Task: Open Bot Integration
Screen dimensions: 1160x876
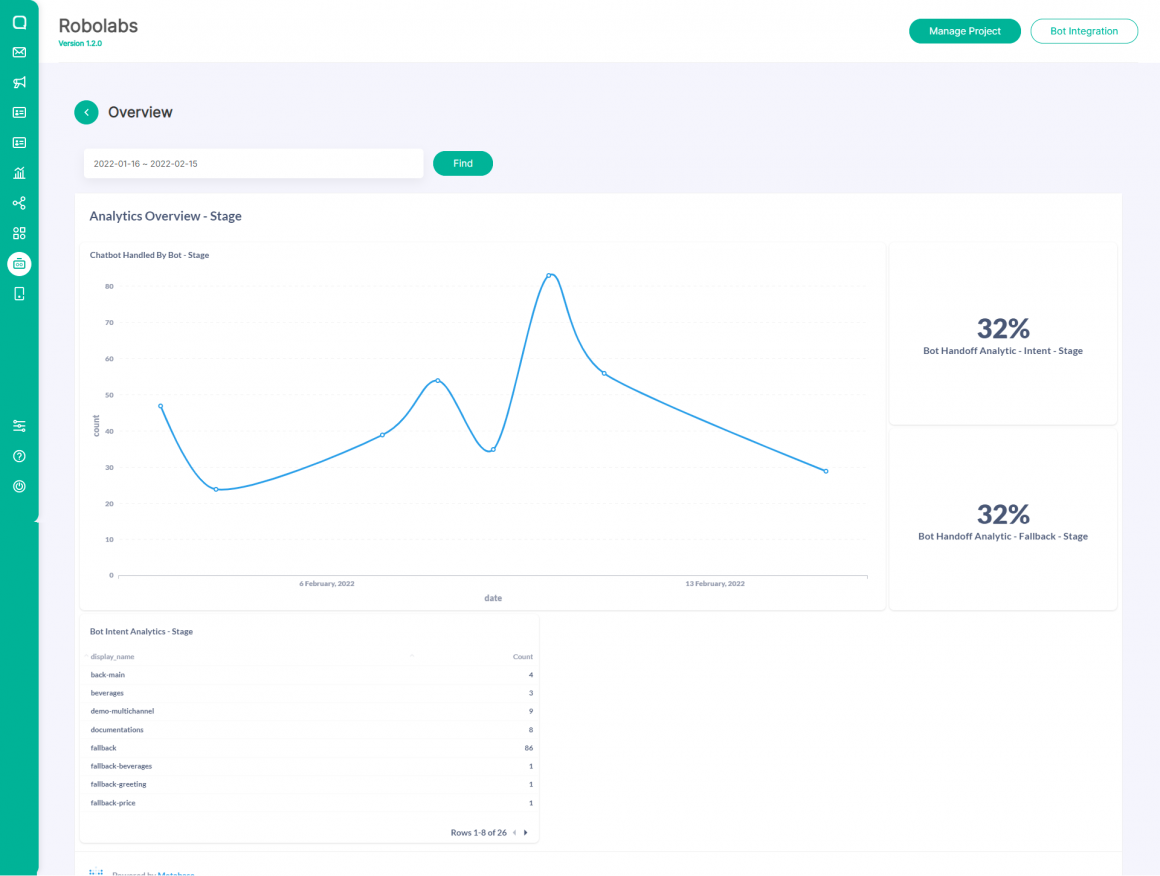Action: click(1084, 31)
